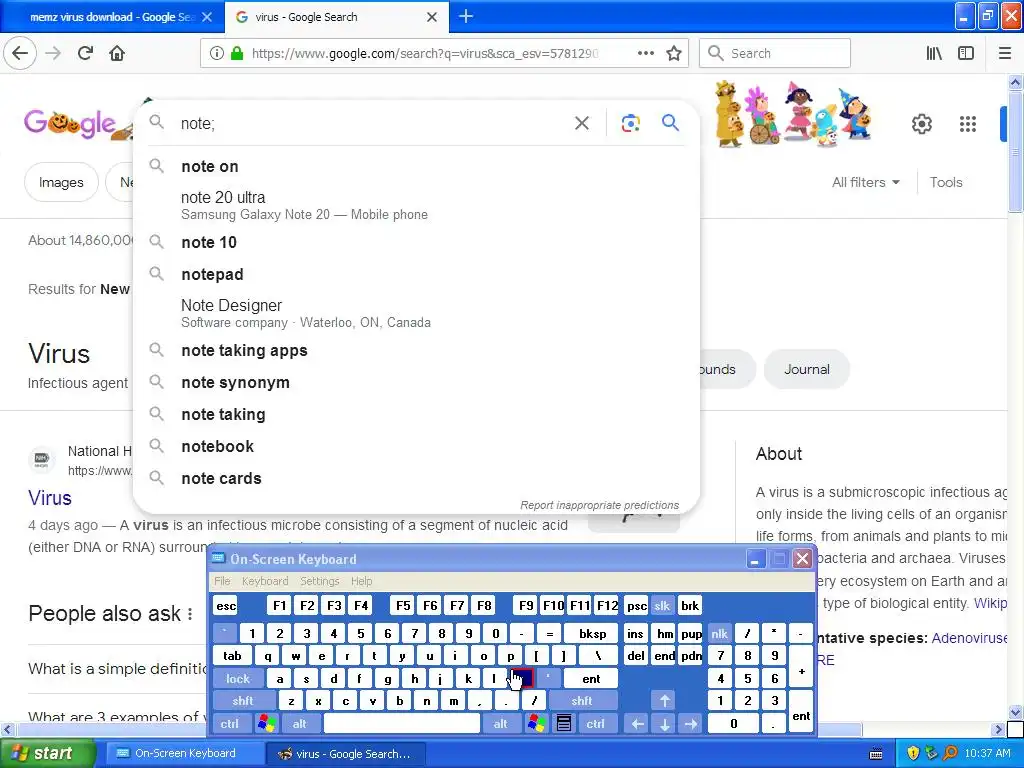Open the Tools options on Google results

[x=946, y=182]
